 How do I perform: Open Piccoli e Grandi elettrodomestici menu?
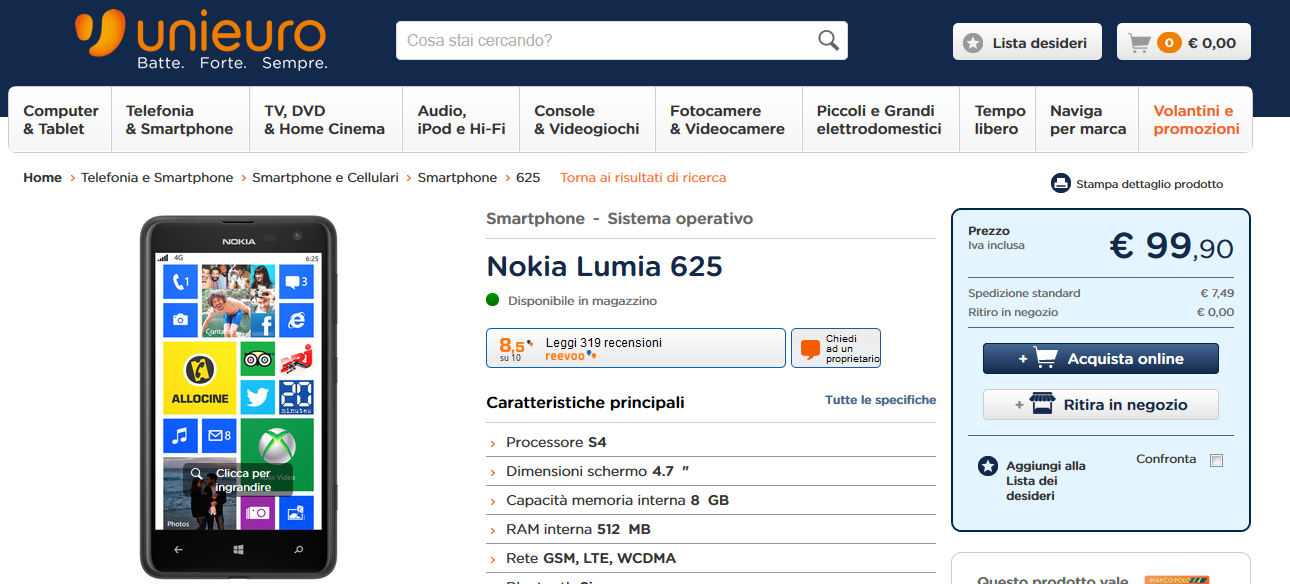point(880,120)
